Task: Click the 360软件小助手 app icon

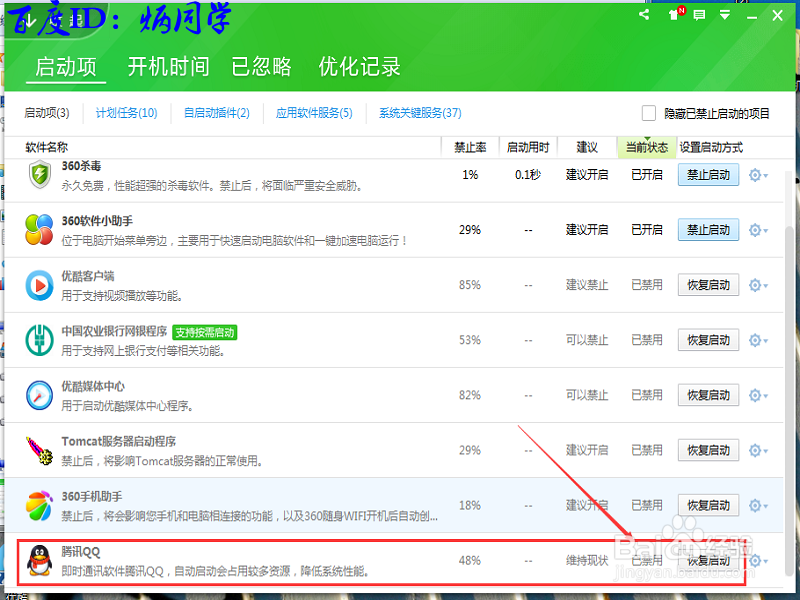Action: click(38, 229)
